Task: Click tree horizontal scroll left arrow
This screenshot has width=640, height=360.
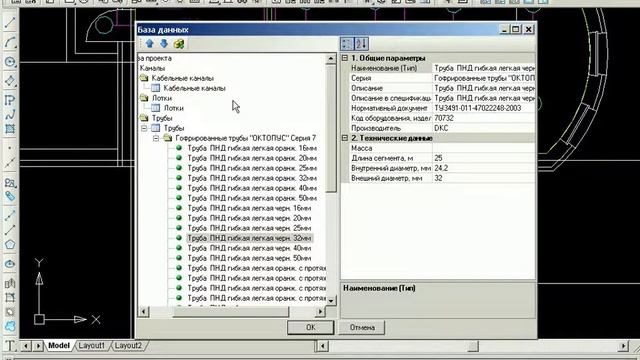Action: pyautogui.click(x=143, y=312)
